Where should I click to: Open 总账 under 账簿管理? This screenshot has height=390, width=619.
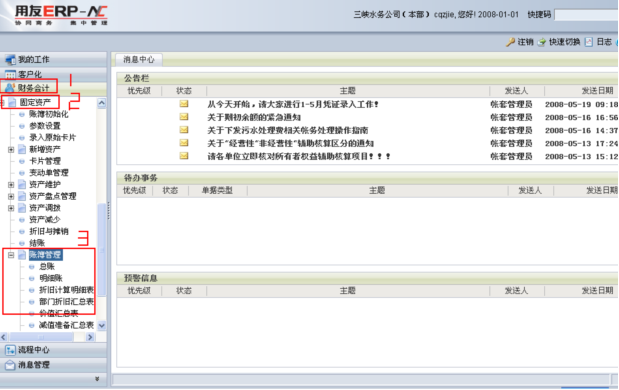click(47, 267)
